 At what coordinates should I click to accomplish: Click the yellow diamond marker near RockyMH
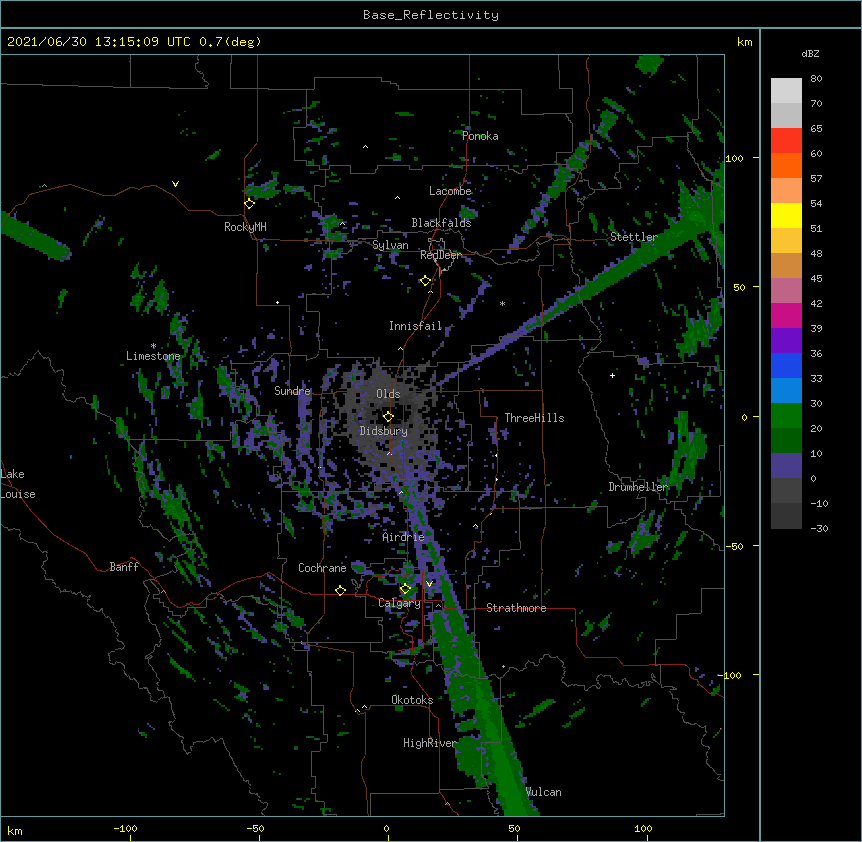click(250, 204)
